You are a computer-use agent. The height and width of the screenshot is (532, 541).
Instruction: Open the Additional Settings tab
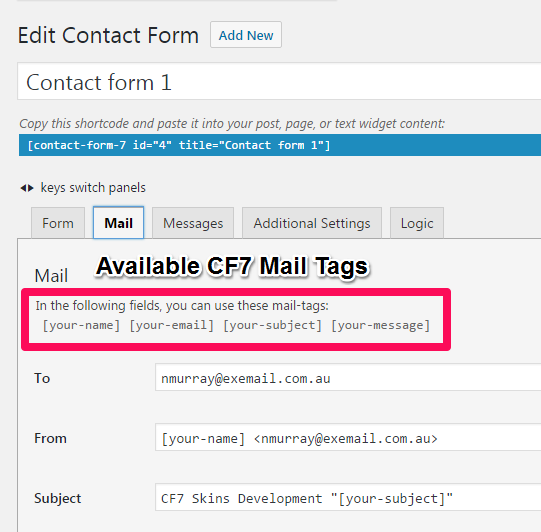pyautogui.click(x=312, y=223)
